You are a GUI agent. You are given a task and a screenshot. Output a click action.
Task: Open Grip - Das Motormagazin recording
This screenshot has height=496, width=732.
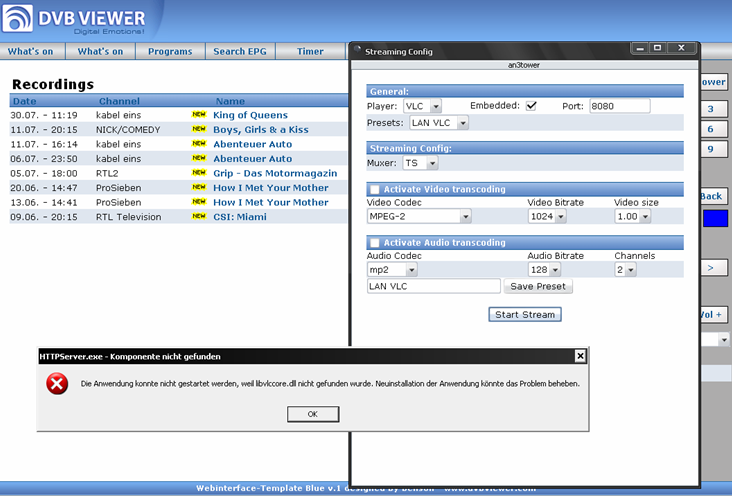pyautogui.click(x=275, y=173)
